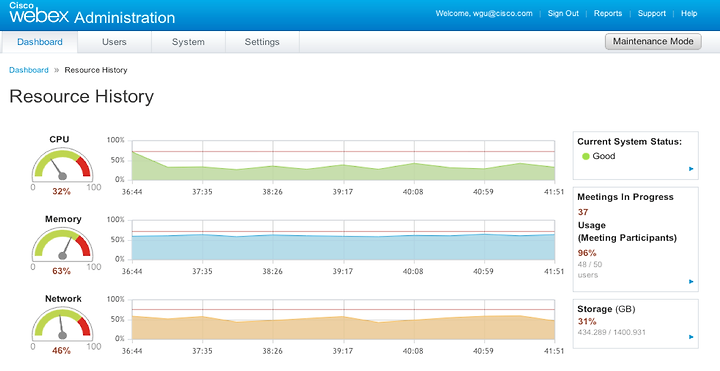Screen dimensions: 720x371
Task: Click the Network 46% value
Action: pos(62,350)
